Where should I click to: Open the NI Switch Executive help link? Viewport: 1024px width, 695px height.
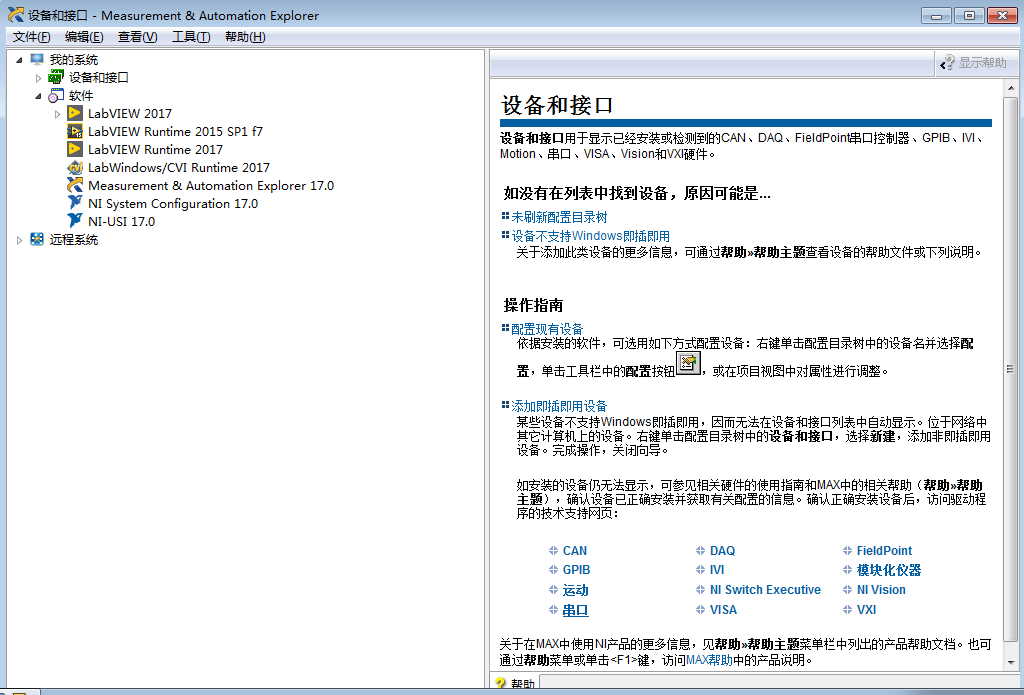765,589
